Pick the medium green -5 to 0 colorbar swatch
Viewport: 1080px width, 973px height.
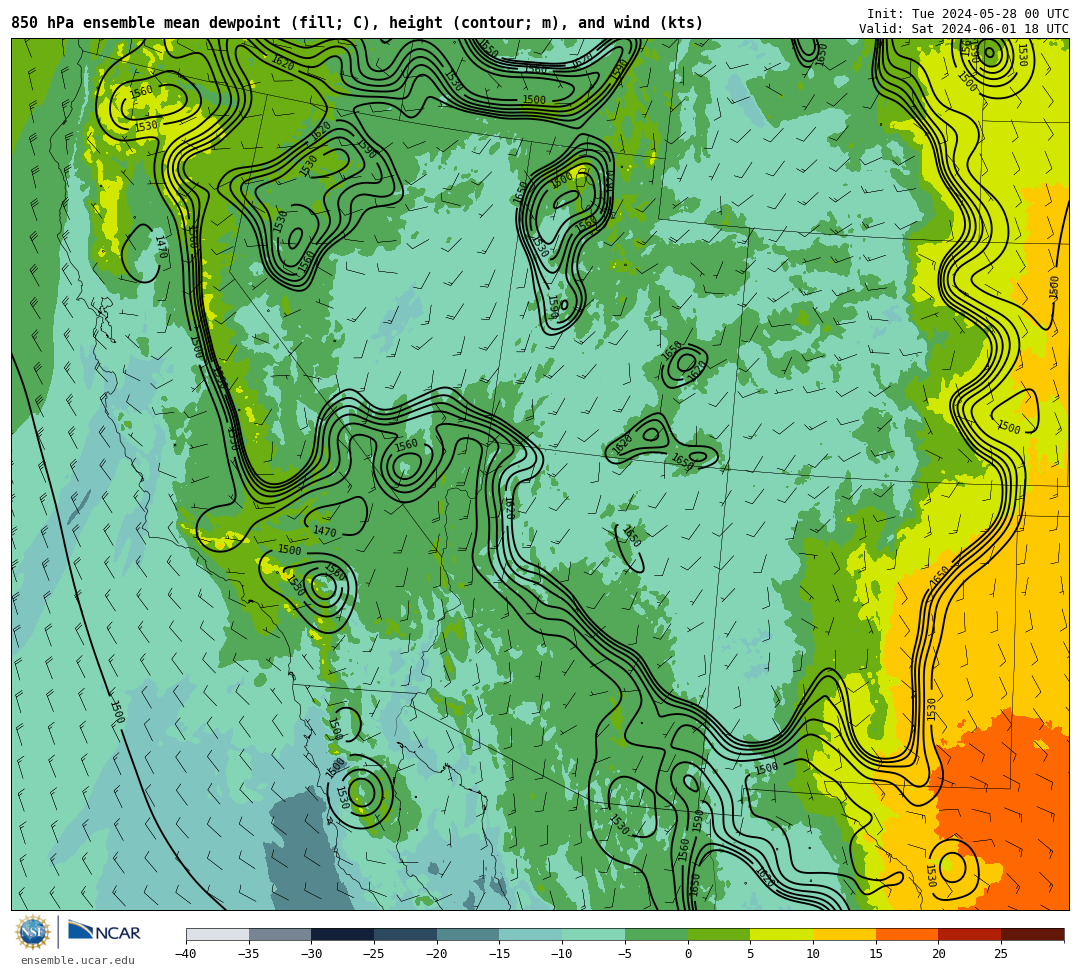[656, 934]
